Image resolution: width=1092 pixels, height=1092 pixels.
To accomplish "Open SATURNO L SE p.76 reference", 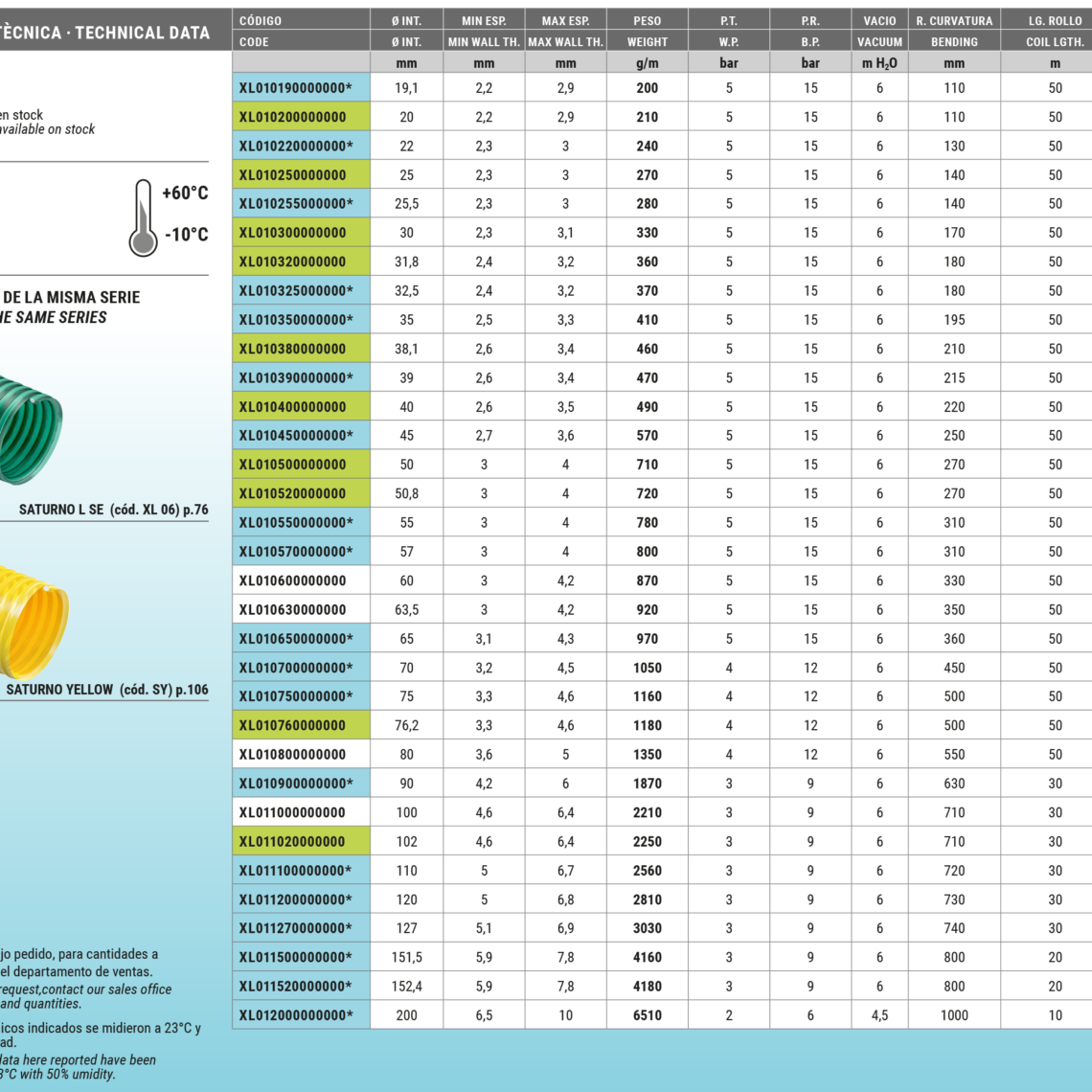I will click(x=113, y=510).
